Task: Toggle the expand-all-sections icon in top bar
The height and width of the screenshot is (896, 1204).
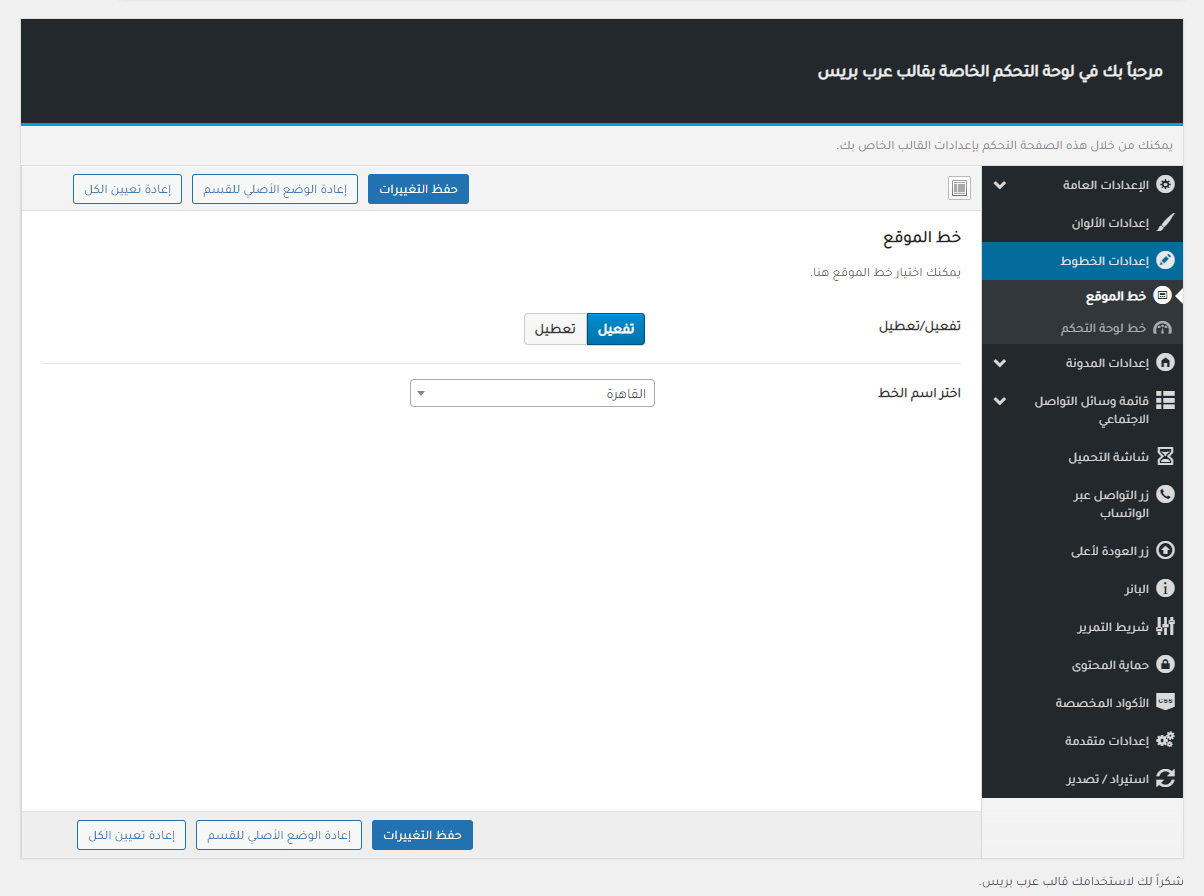Action: tap(959, 188)
